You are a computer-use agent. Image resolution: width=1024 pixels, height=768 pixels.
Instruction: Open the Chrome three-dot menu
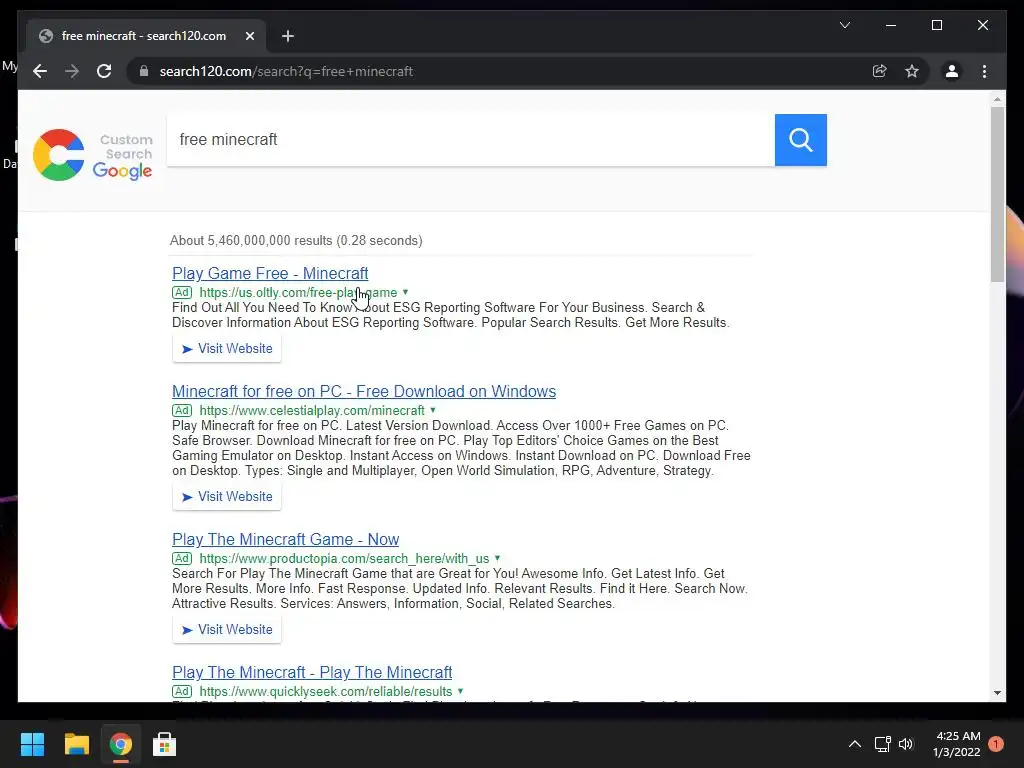985,71
